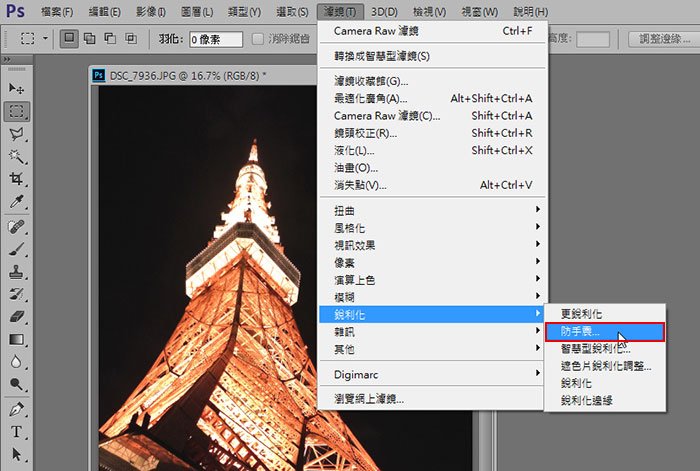Viewport: 700px width, 471px height.
Task: Select the Move tool
Action: [x=17, y=88]
